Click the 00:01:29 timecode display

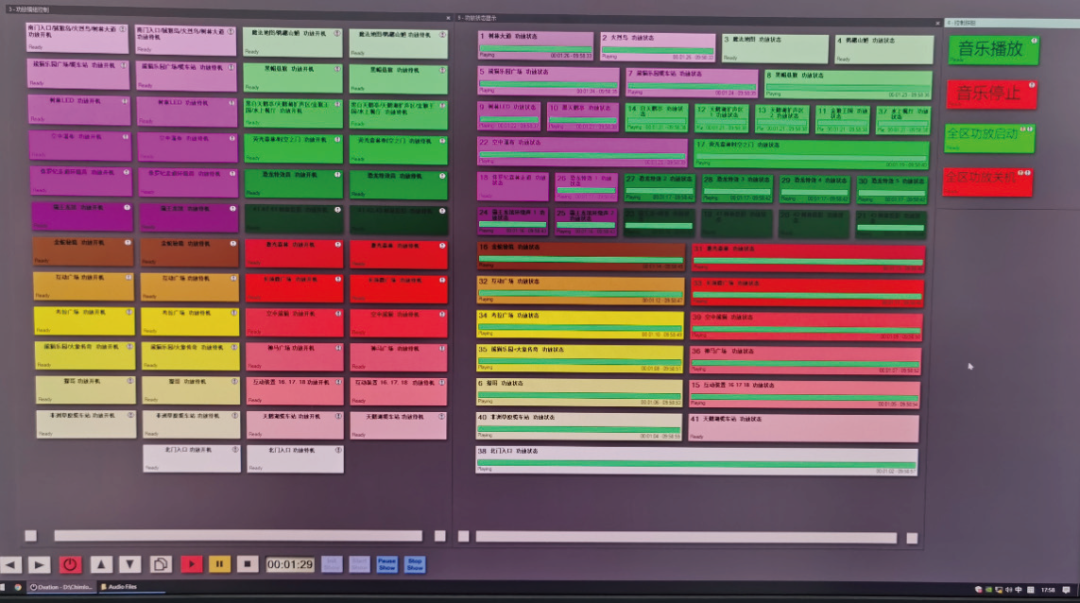[x=290, y=565]
